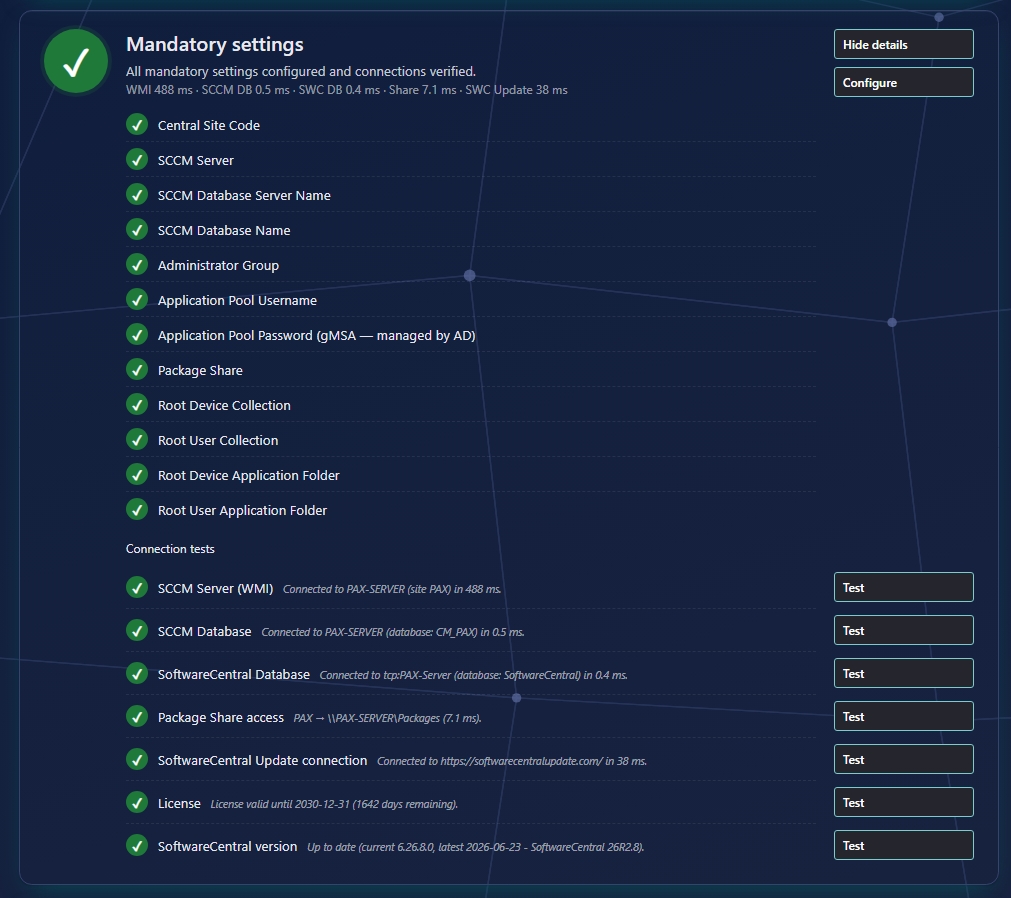Screen dimensions: 1011x898
Task: Click the Package Share setting label
Action: [x=200, y=371]
